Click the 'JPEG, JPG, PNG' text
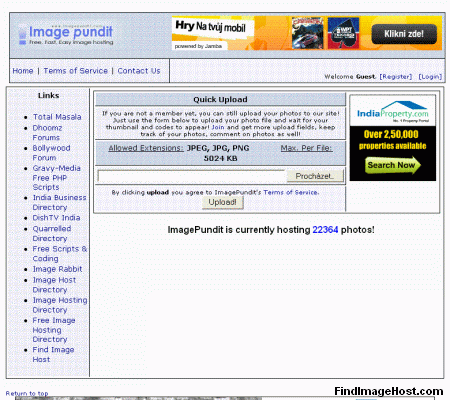Viewport: 450px width, 400px height. tap(218, 148)
